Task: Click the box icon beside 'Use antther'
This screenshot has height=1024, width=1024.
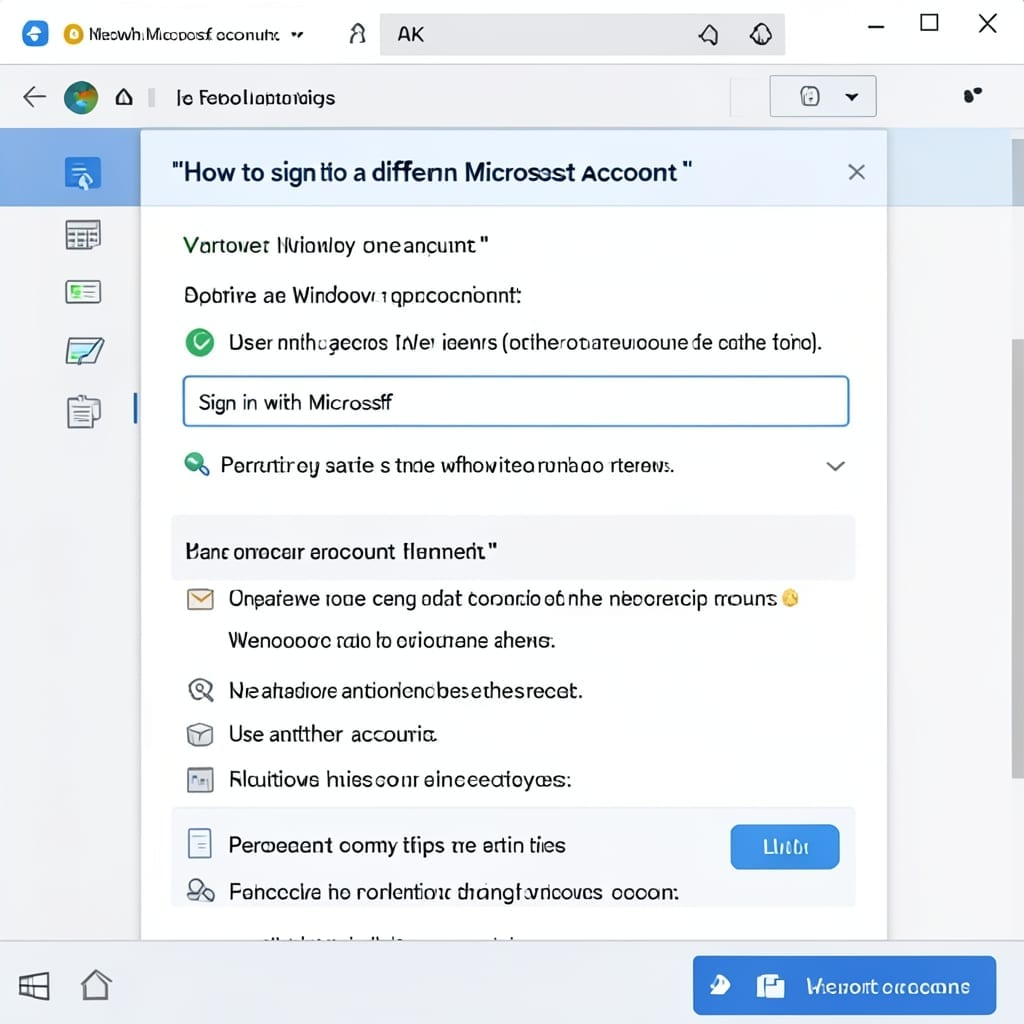Action: [x=200, y=735]
